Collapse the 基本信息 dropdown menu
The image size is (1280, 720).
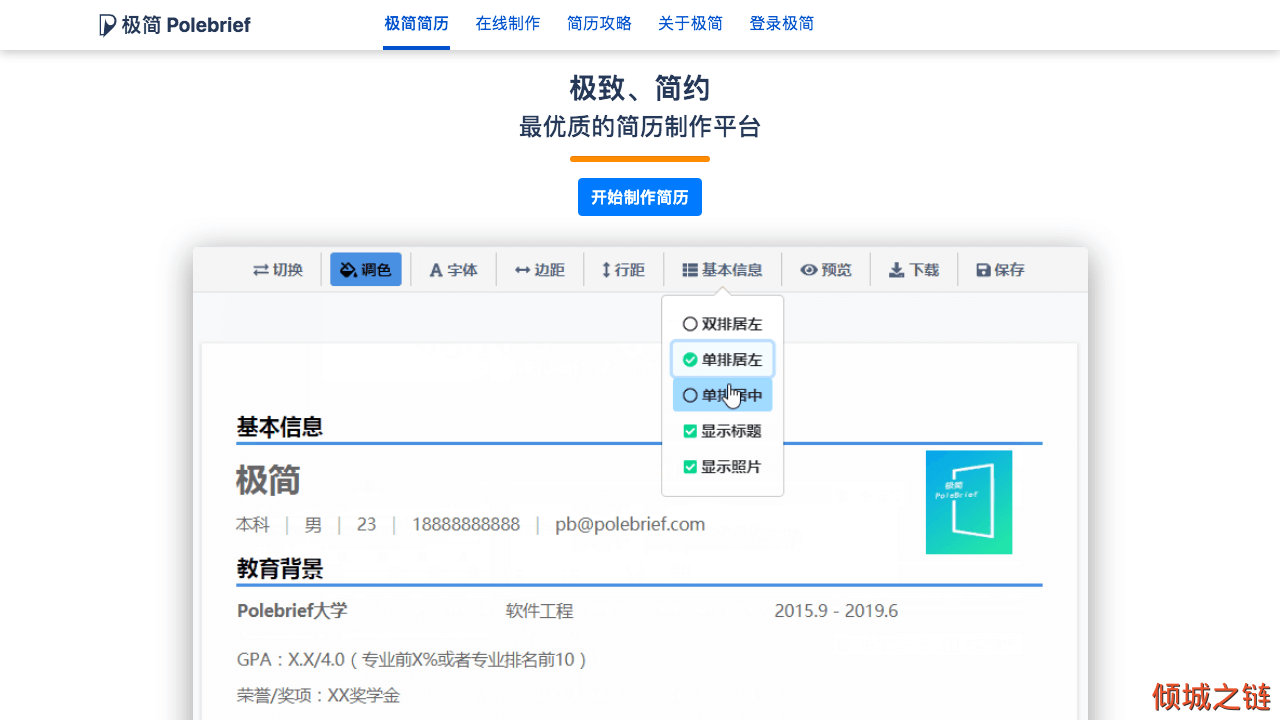point(722,270)
